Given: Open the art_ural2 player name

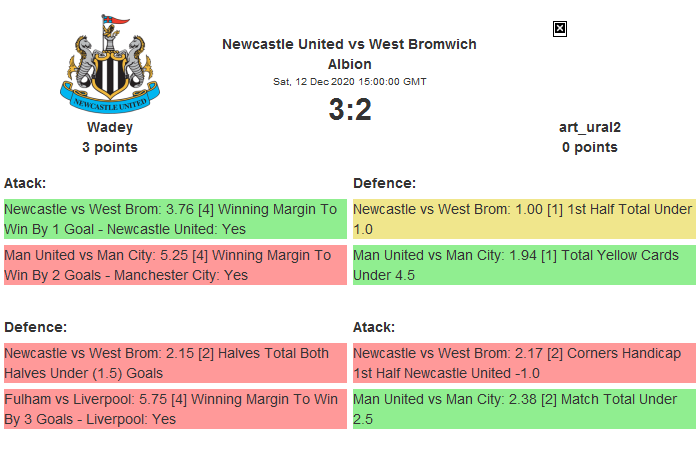Looking at the screenshot, I should [x=589, y=127].
